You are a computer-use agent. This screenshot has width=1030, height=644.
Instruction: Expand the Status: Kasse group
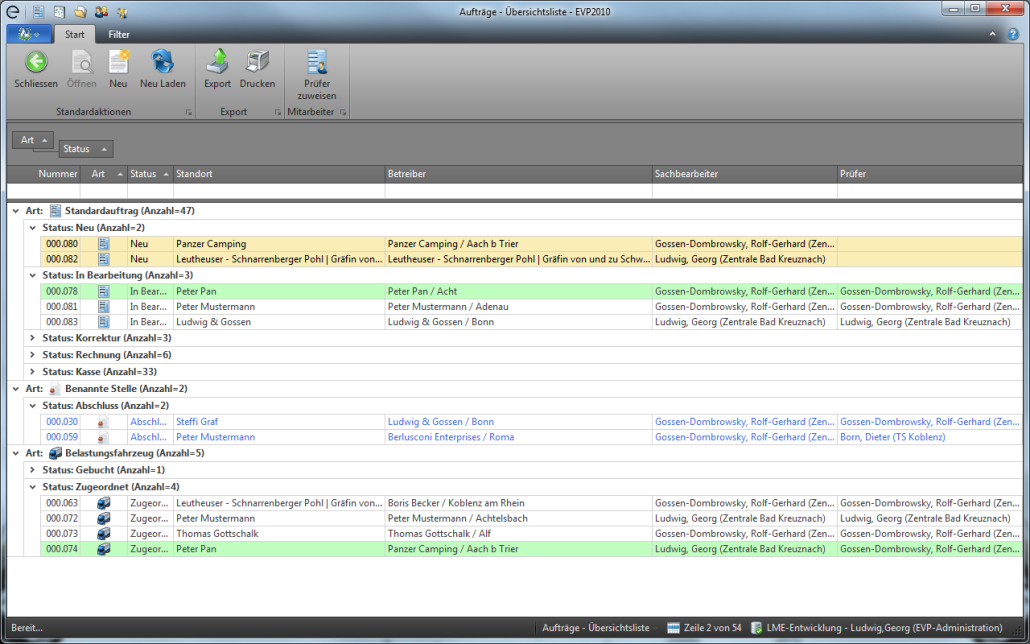(x=32, y=372)
